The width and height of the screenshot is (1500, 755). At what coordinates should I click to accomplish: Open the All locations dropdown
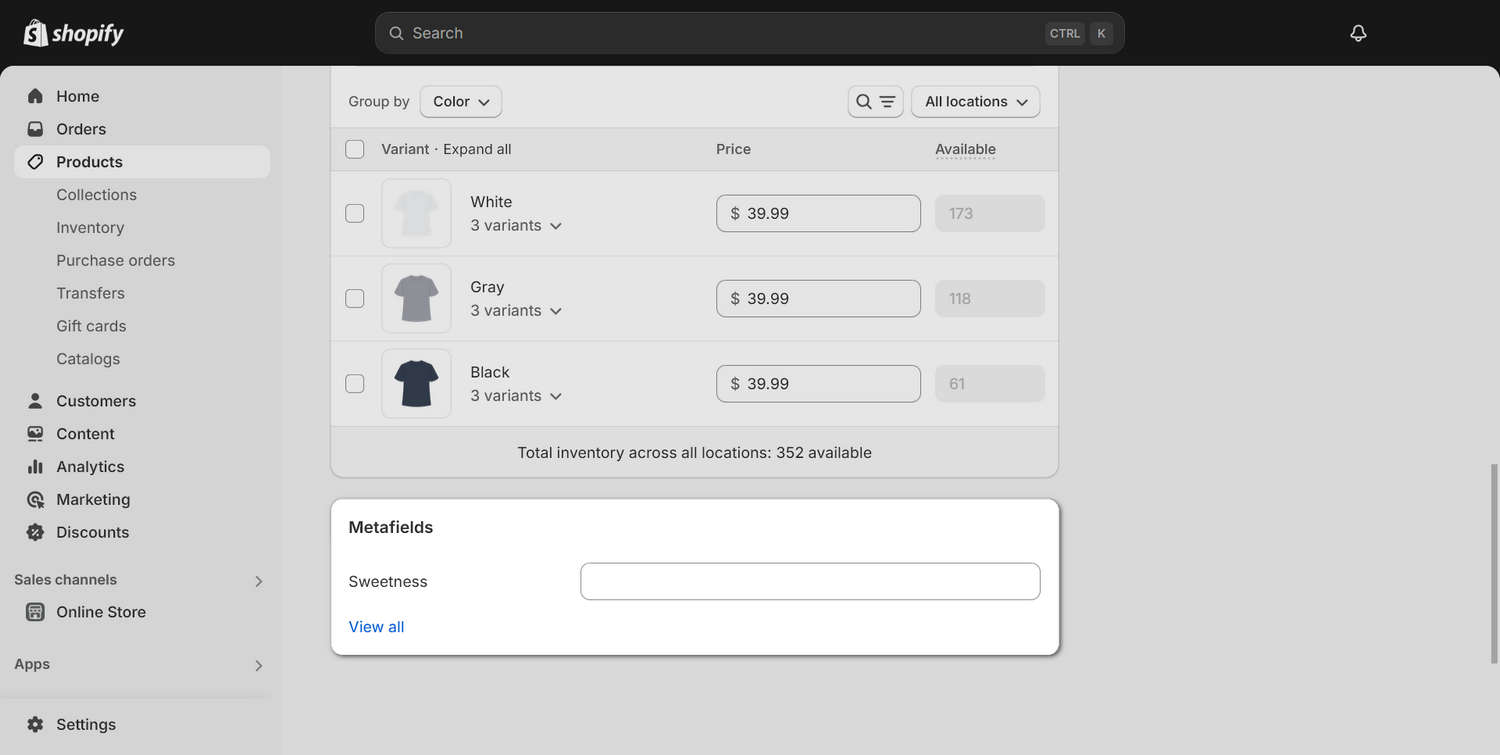[976, 101]
